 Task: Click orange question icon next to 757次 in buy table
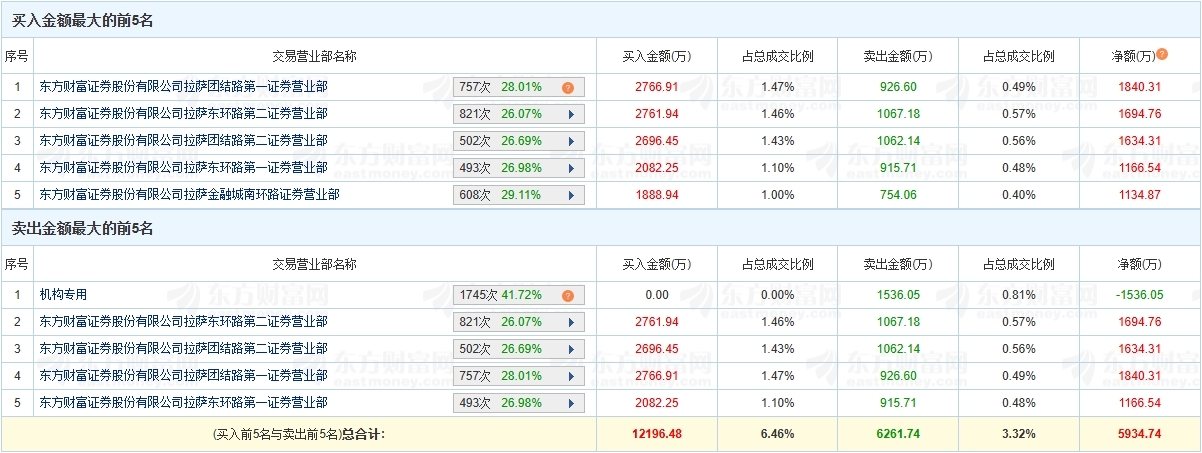click(x=567, y=87)
